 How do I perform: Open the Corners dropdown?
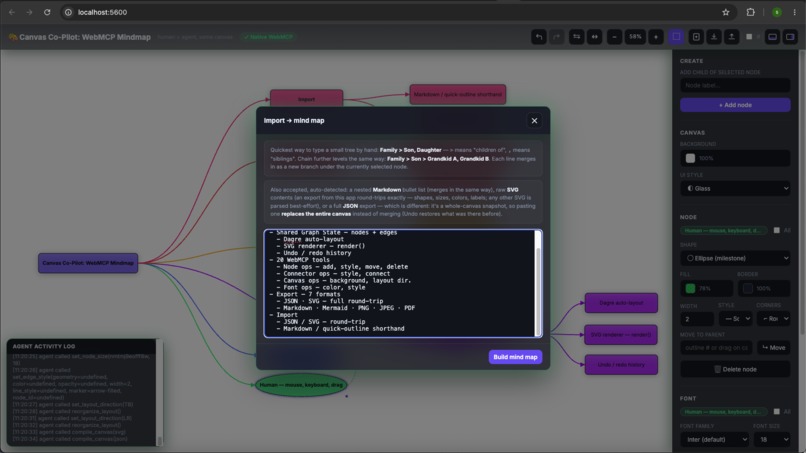pos(774,319)
